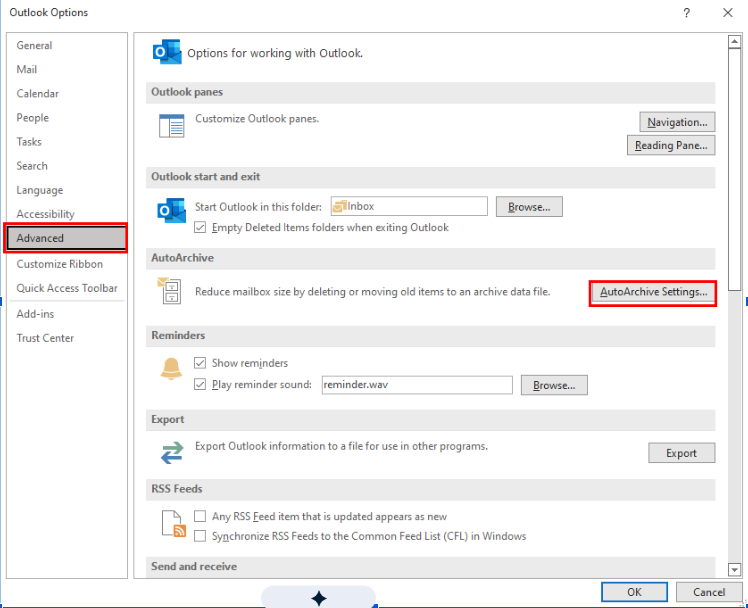Open the Calendar options category
Screen dimensions: 748x608
[67, 93]
